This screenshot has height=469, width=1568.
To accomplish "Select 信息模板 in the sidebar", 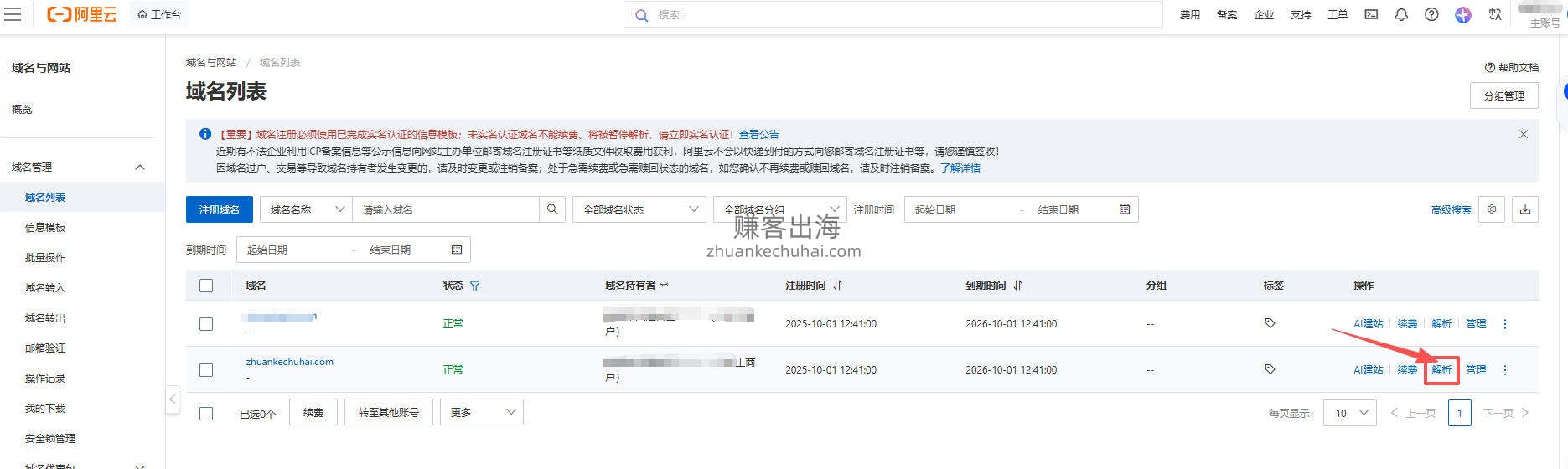I will 45,228.
